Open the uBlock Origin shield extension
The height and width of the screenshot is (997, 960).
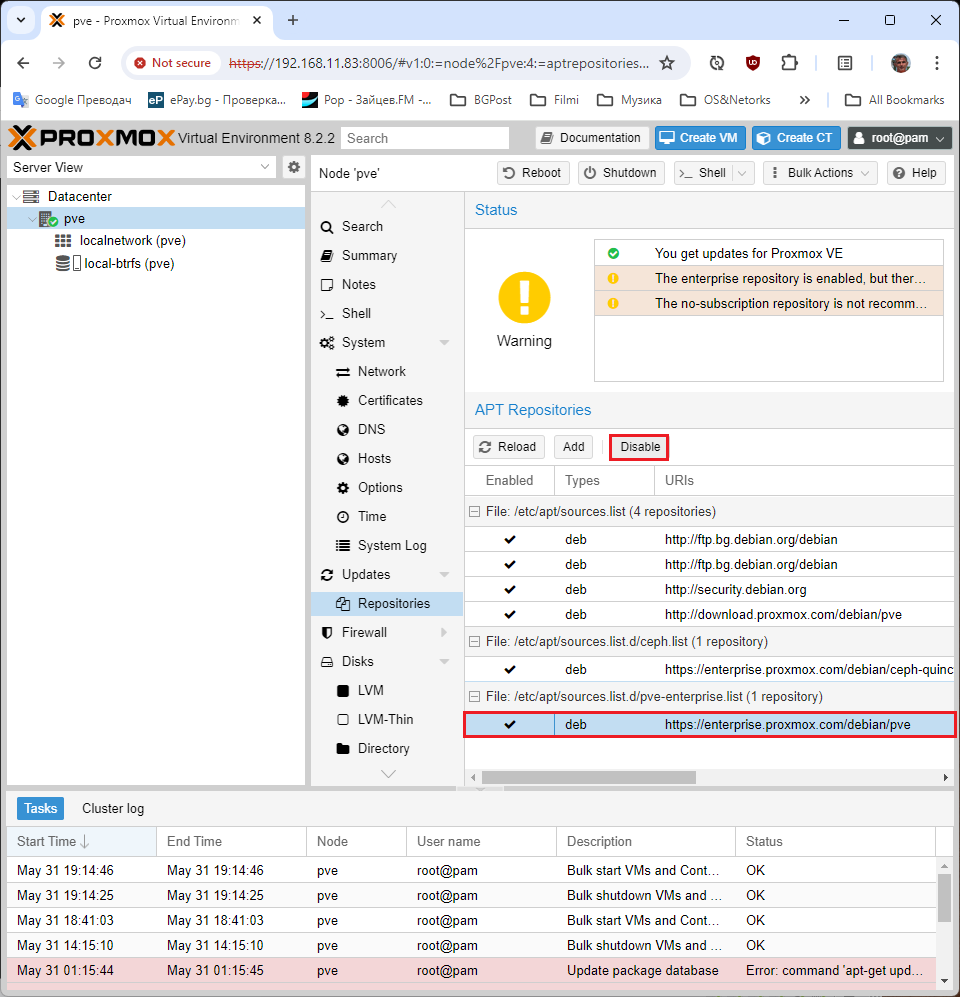tap(753, 63)
